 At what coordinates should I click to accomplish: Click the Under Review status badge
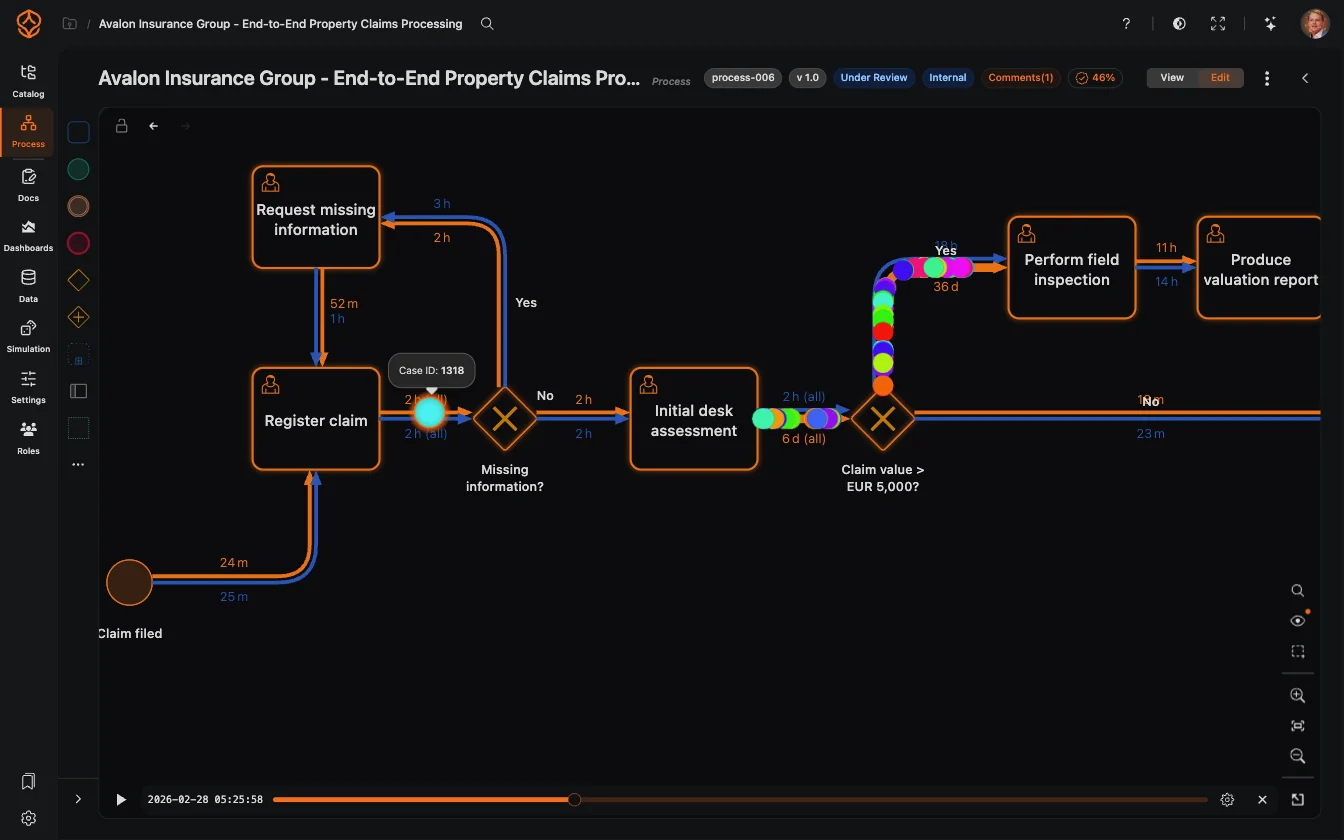874,77
